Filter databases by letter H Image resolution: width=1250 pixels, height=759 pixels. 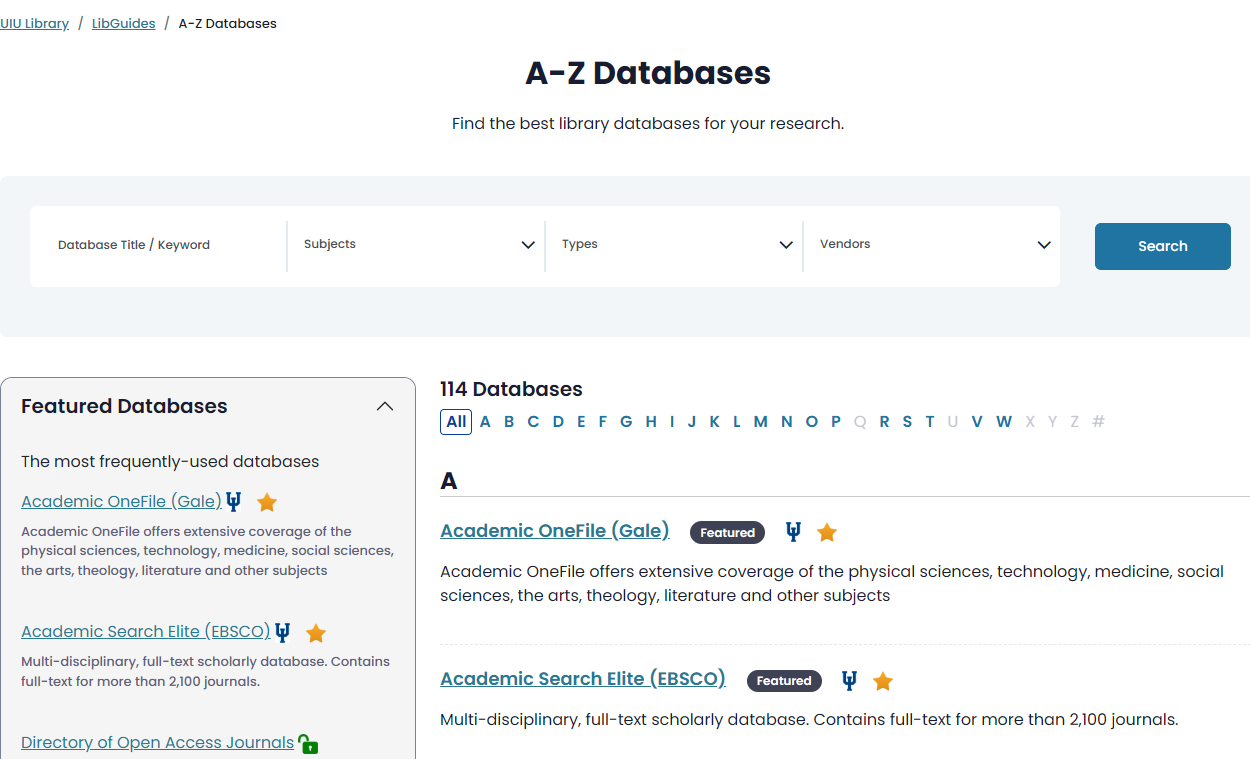[651, 422]
